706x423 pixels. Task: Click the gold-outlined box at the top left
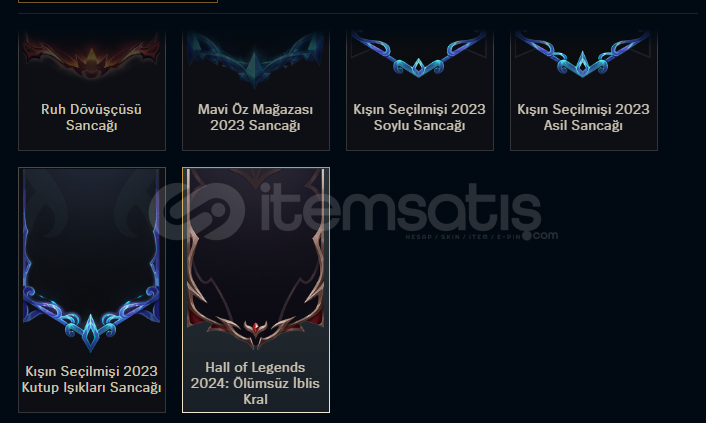coord(118,1)
